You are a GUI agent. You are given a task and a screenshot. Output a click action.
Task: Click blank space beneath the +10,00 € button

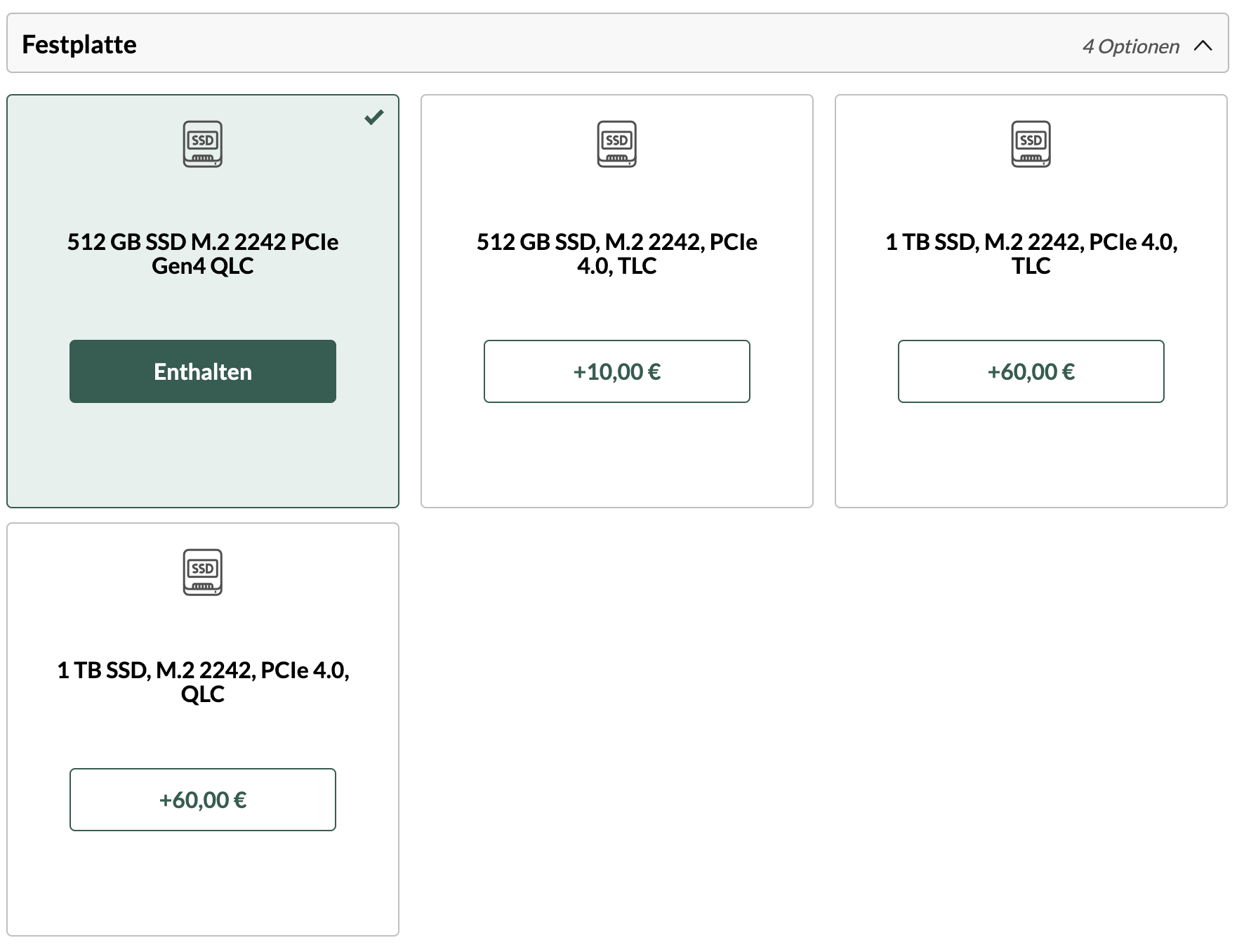click(x=616, y=456)
